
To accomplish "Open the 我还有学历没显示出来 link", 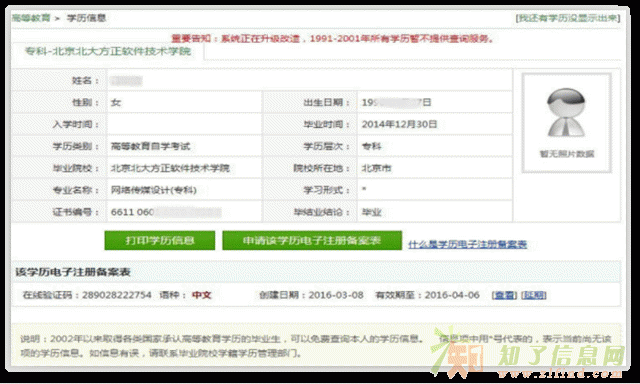I will click(x=568, y=18).
